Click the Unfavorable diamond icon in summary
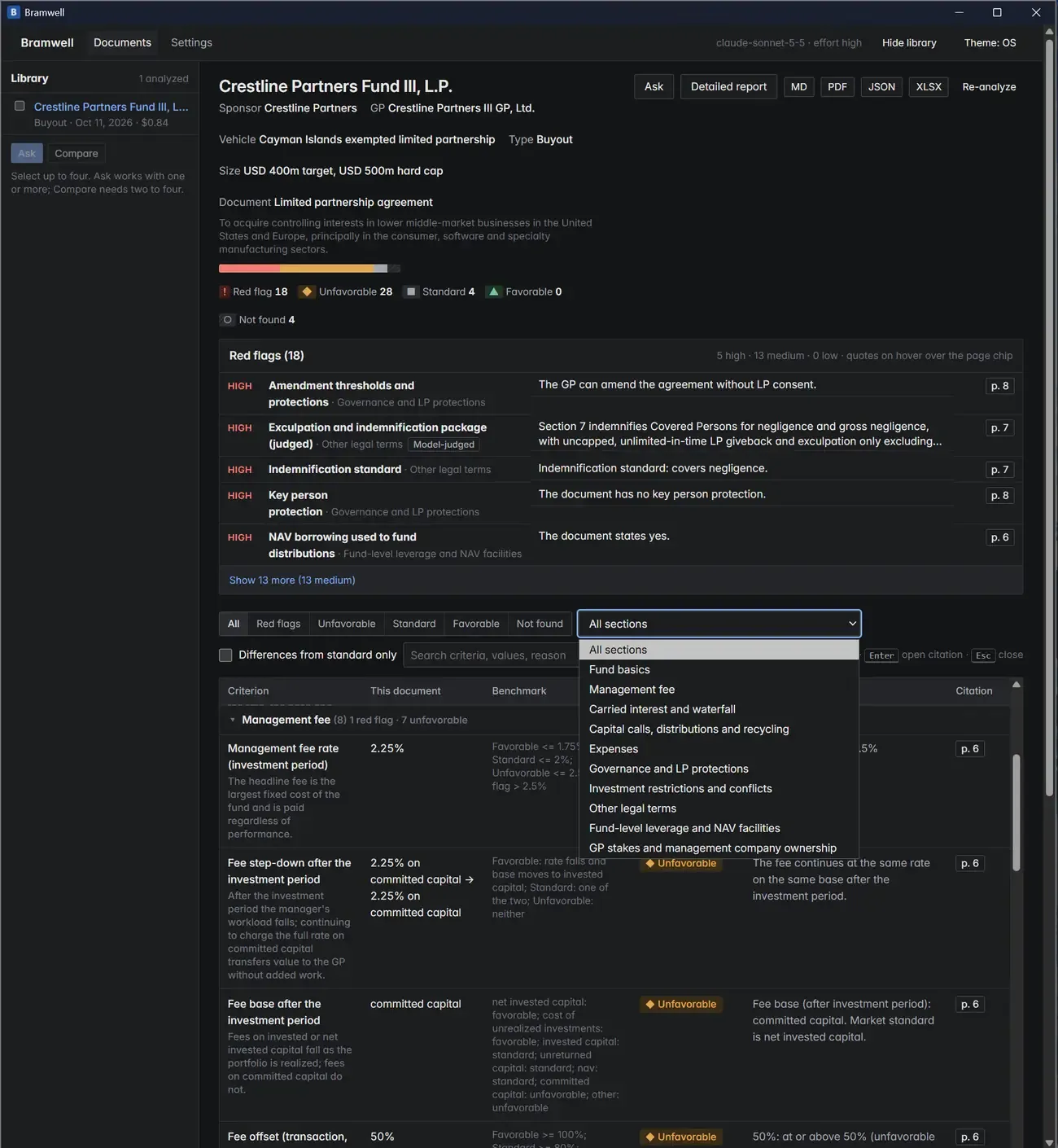This screenshot has height=1148, width=1058. click(307, 291)
